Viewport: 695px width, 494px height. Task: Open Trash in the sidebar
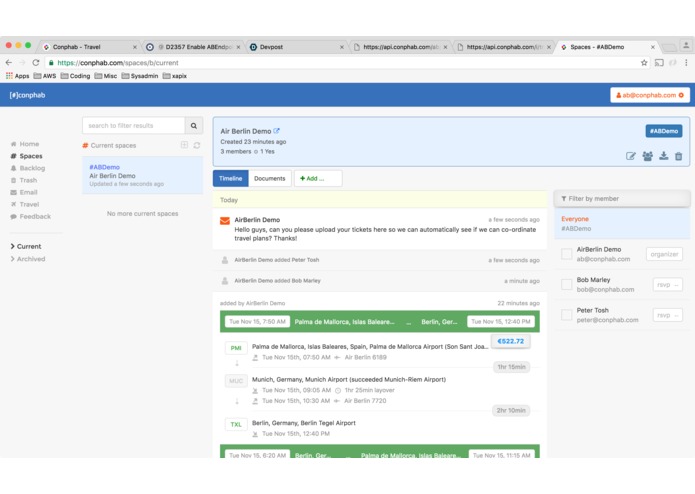pos(23,180)
